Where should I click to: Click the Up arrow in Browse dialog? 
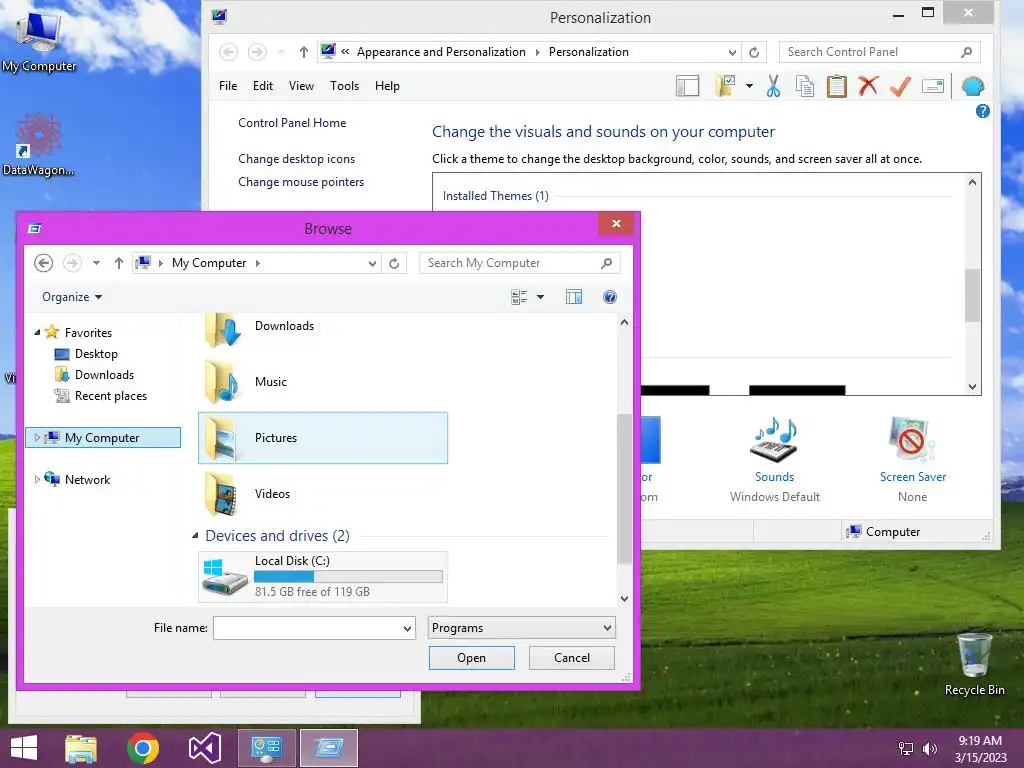point(119,263)
